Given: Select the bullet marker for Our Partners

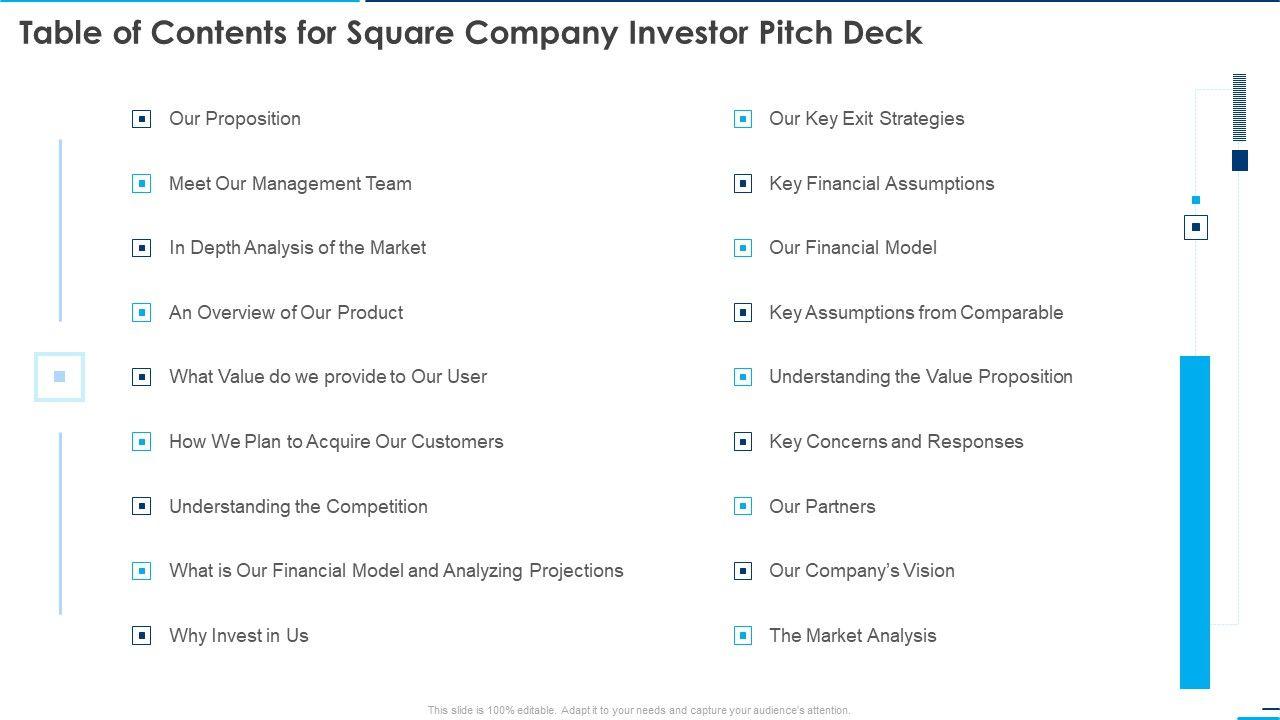Looking at the screenshot, I should (x=743, y=507).
